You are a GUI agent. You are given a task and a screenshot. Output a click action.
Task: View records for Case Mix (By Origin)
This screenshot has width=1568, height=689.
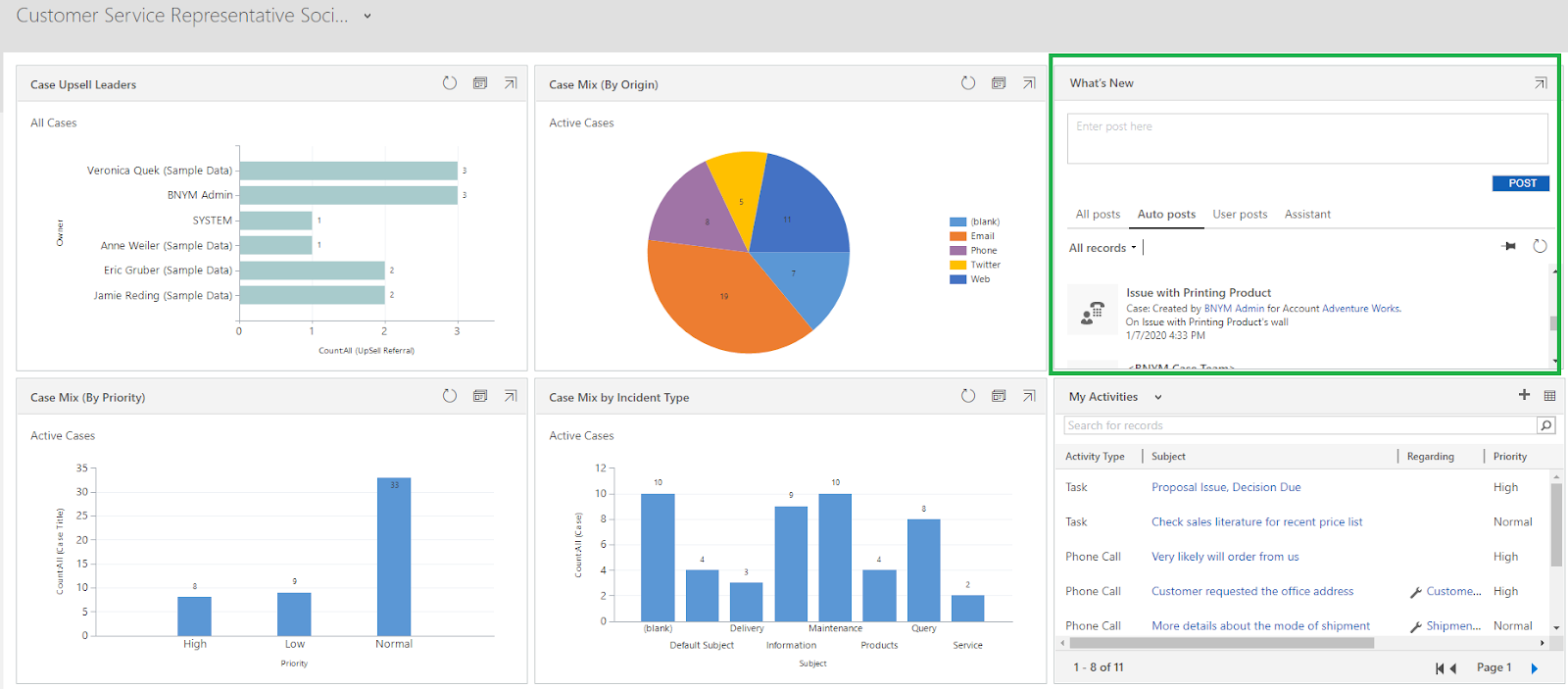(999, 83)
